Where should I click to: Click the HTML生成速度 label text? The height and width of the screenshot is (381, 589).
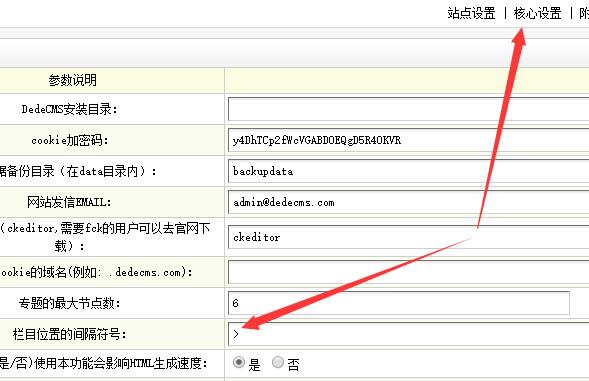[104, 363]
